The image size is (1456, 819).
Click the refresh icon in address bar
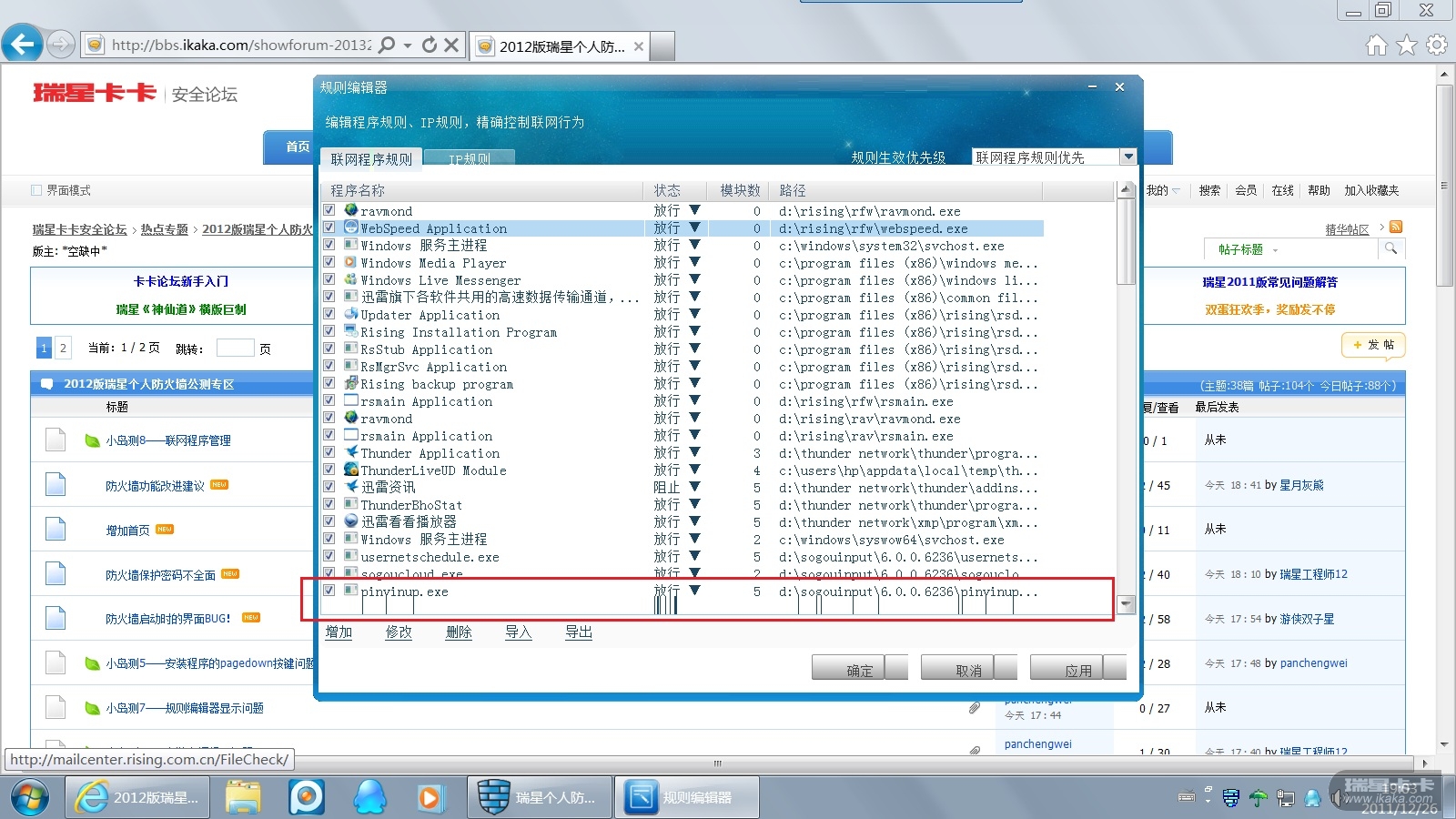click(430, 45)
